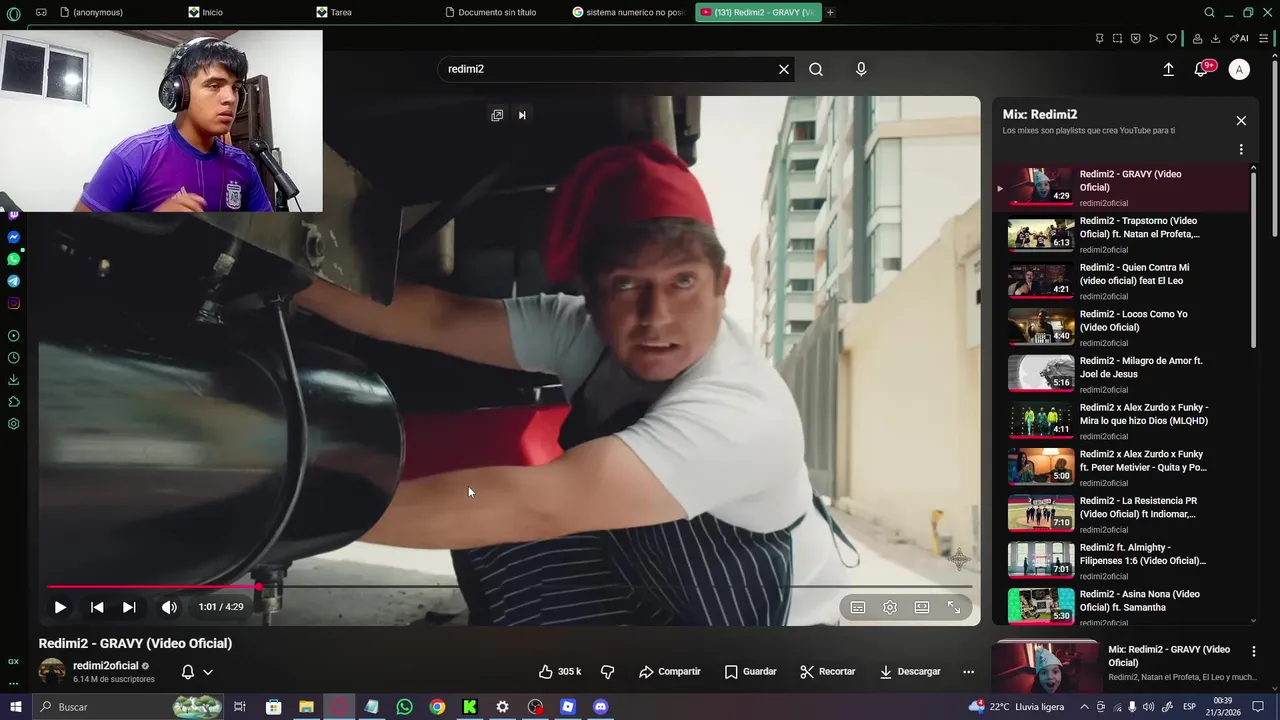Dislike the GRAVY video
The width and height of the screenshot is (1280, 720).
point(607,672)
